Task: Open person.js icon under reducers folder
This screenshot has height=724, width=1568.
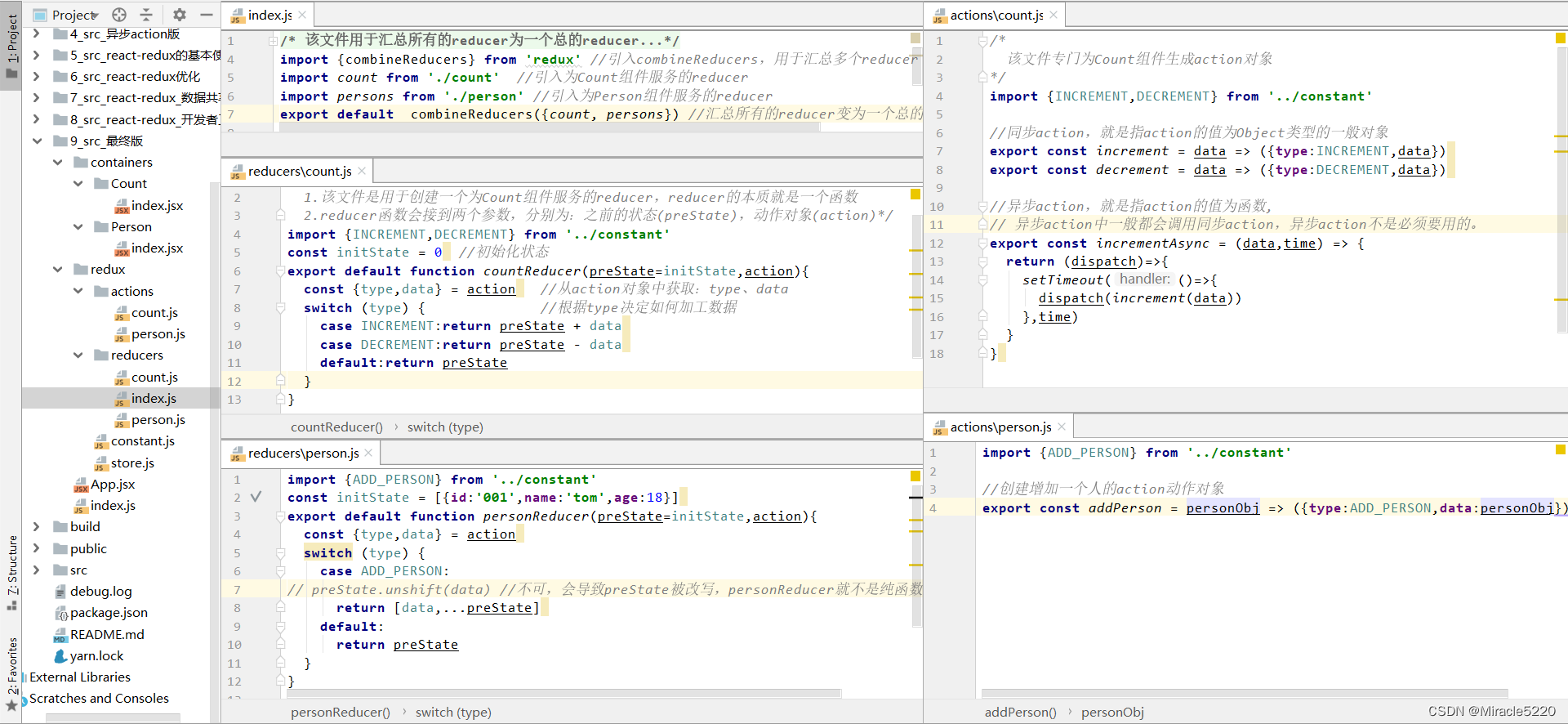Action: click(x=122, y=420)
